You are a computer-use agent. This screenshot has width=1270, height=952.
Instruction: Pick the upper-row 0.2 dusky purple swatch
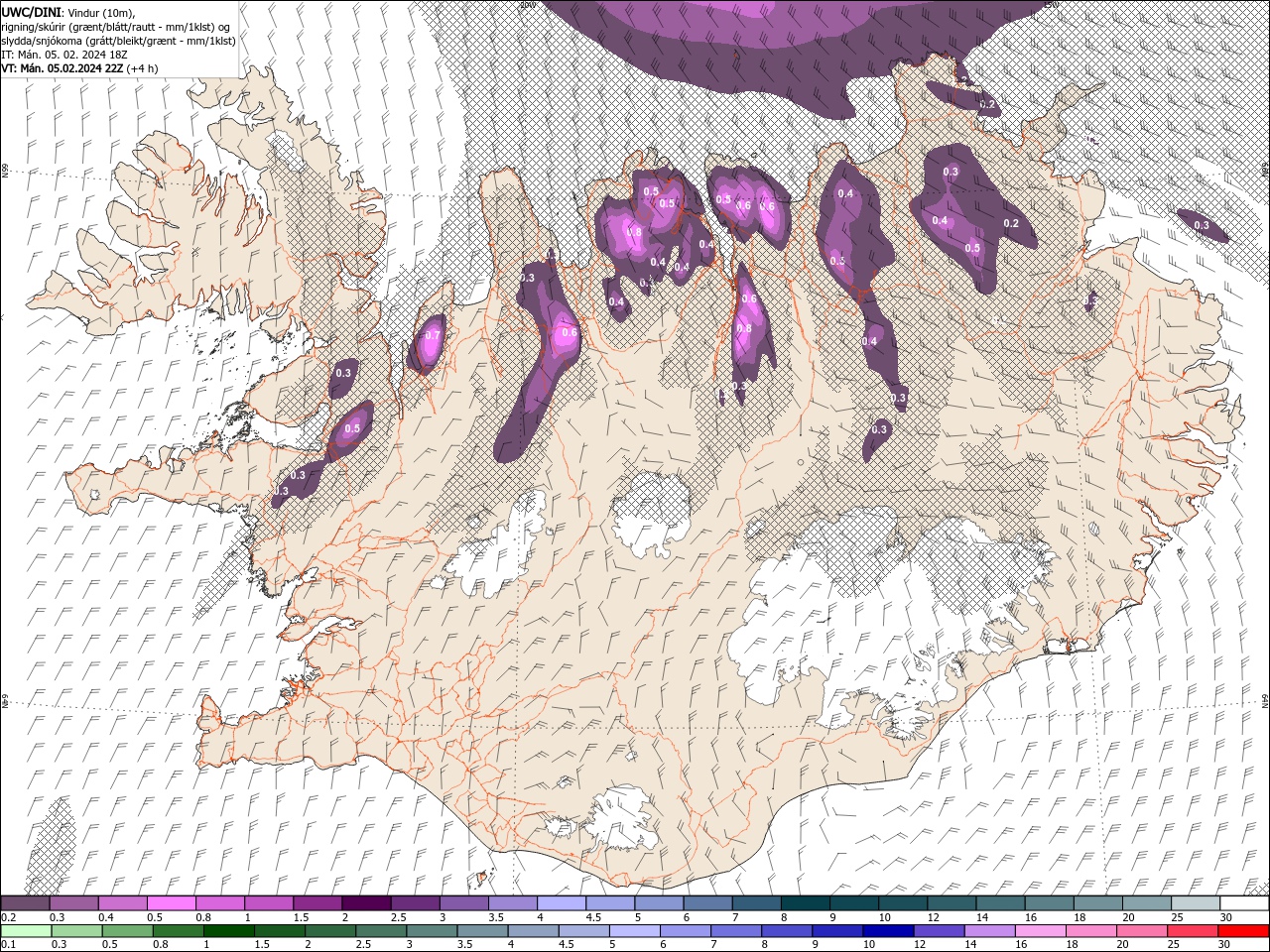[x=25, y=903]
